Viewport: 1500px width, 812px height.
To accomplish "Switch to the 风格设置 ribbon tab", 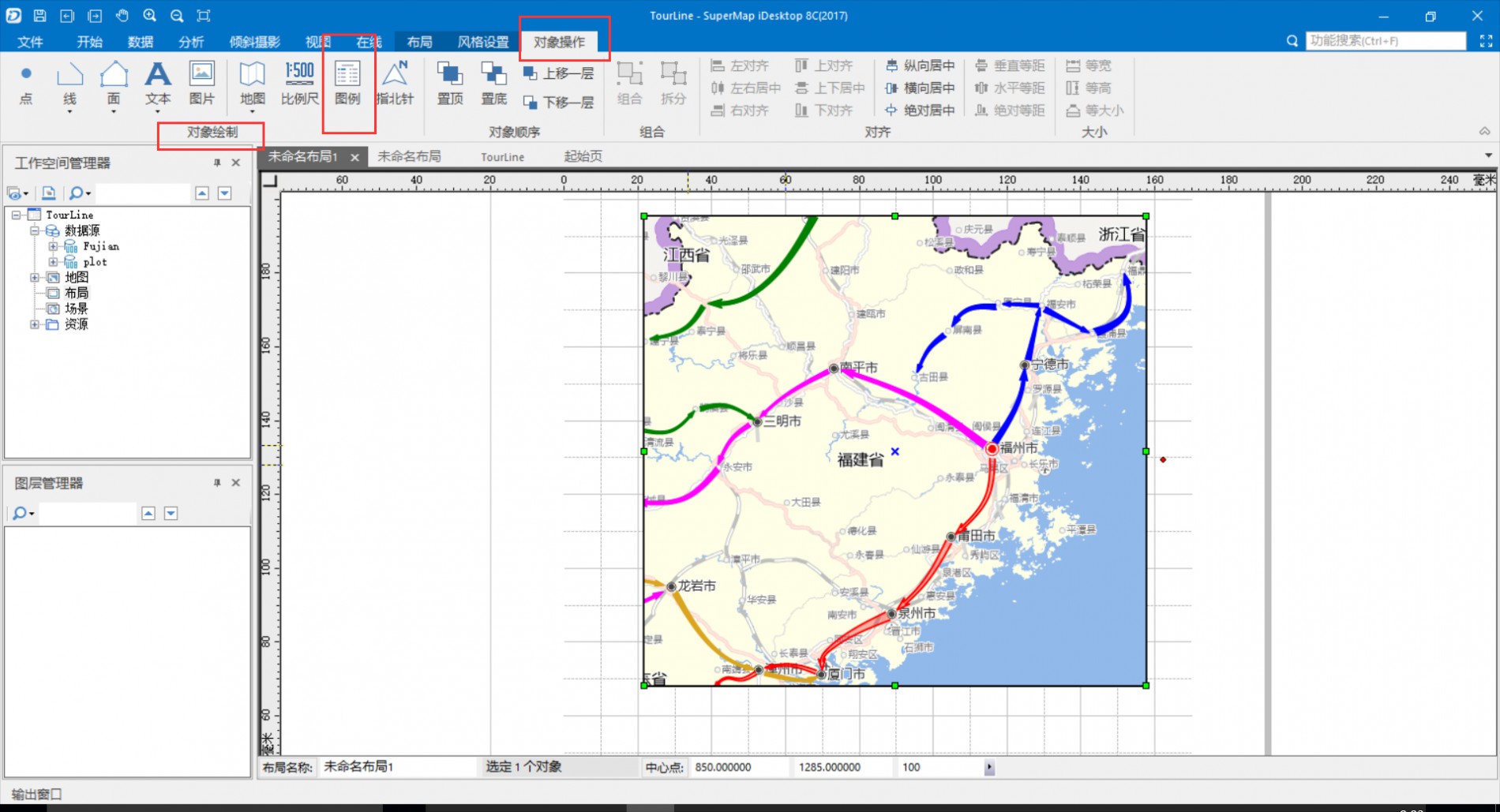I will pos(483,42).
